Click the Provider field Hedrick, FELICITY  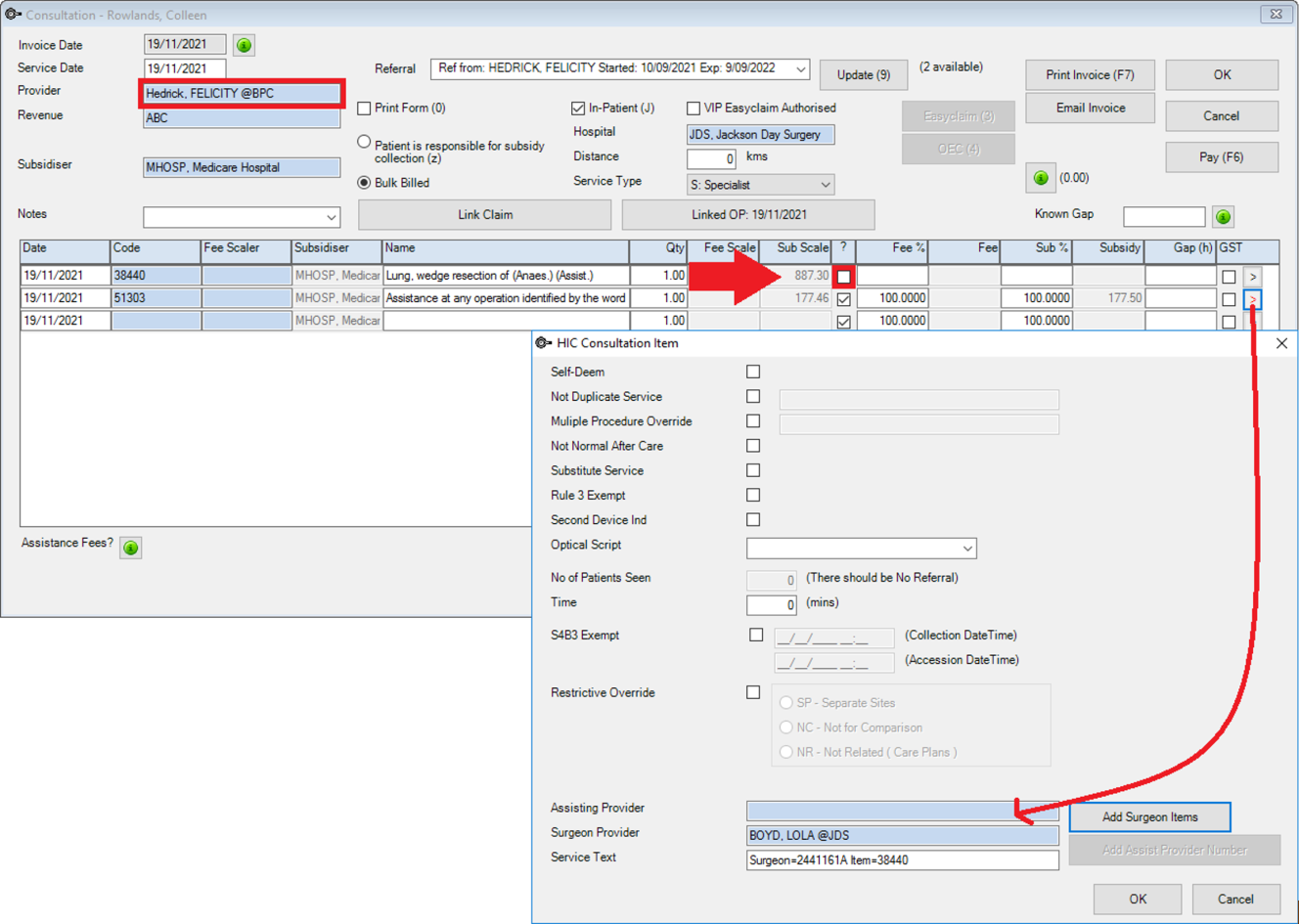pos(242,94)
